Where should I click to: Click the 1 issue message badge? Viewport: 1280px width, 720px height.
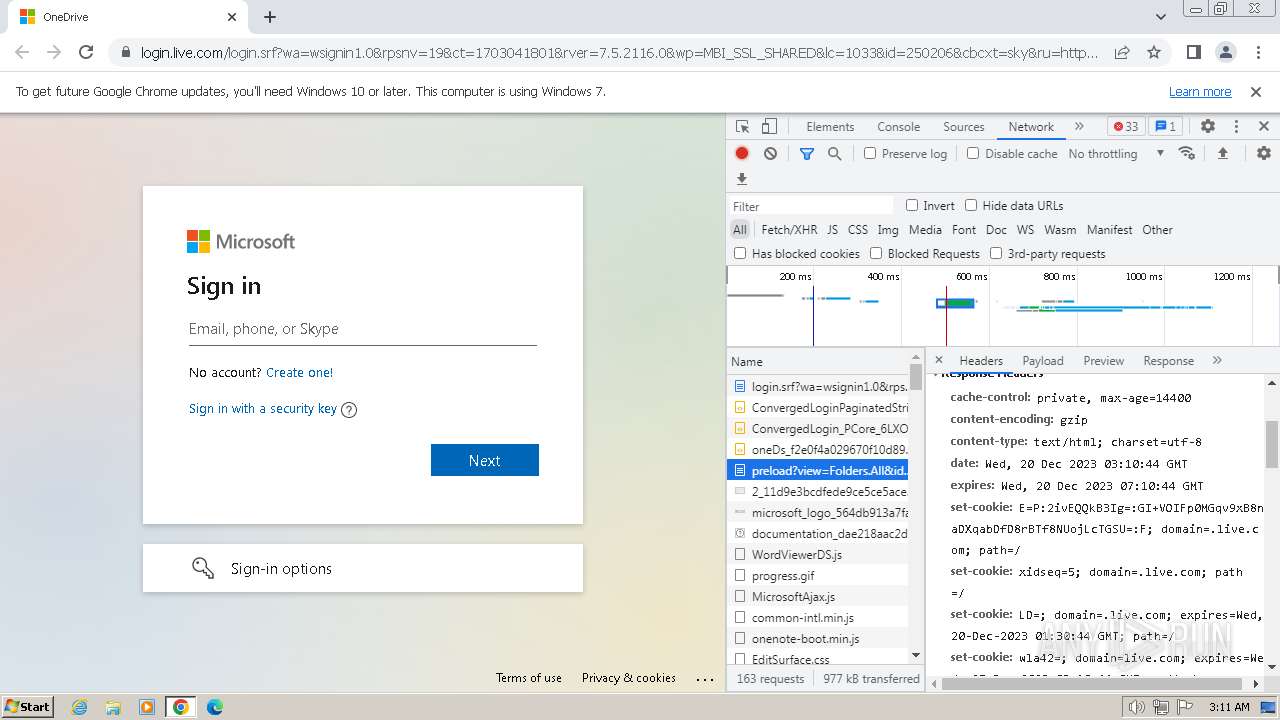click(x=1165, y=127)
